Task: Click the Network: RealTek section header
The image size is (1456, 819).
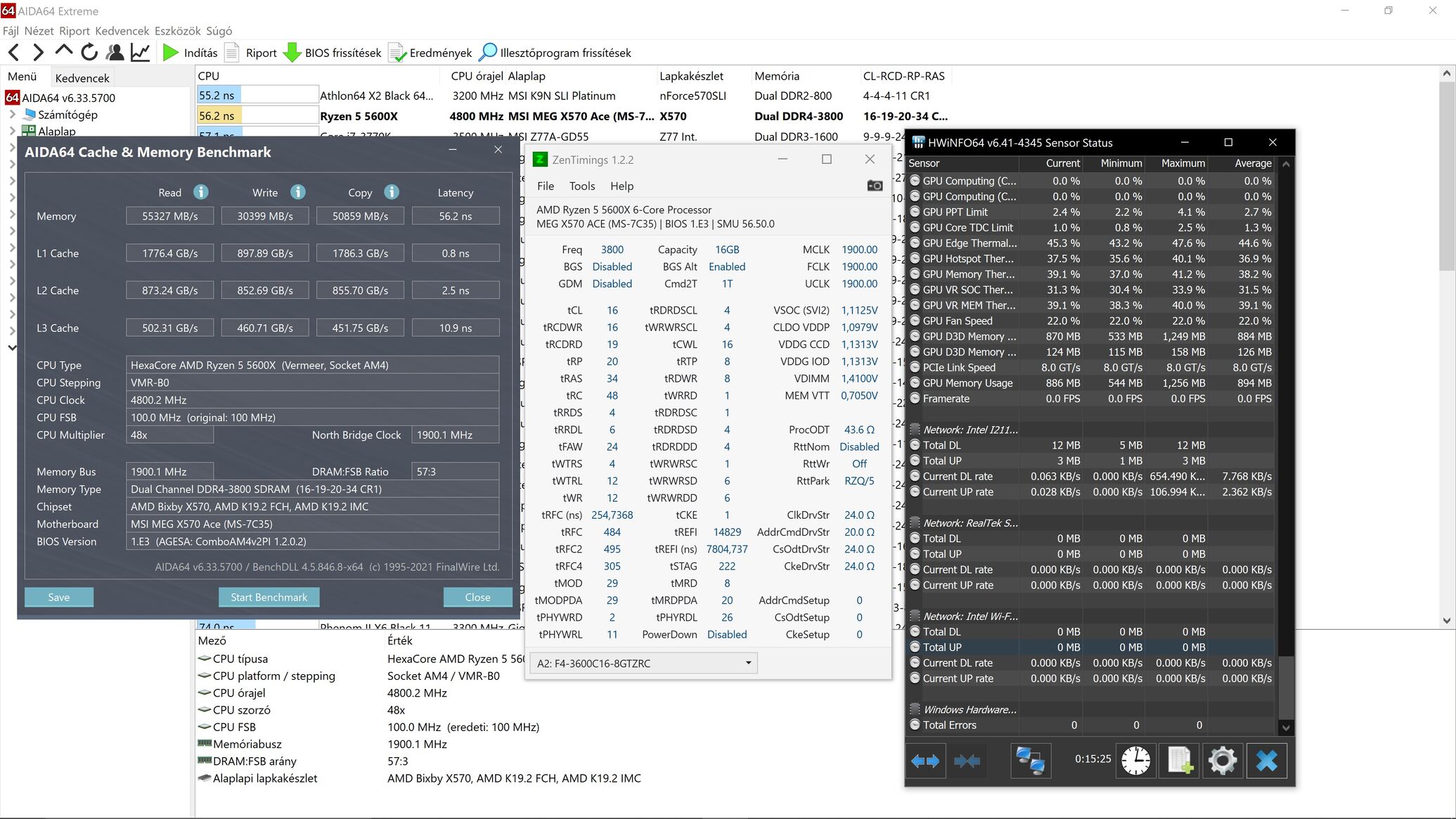Action: pyautogui.click(x=970, y=523)
